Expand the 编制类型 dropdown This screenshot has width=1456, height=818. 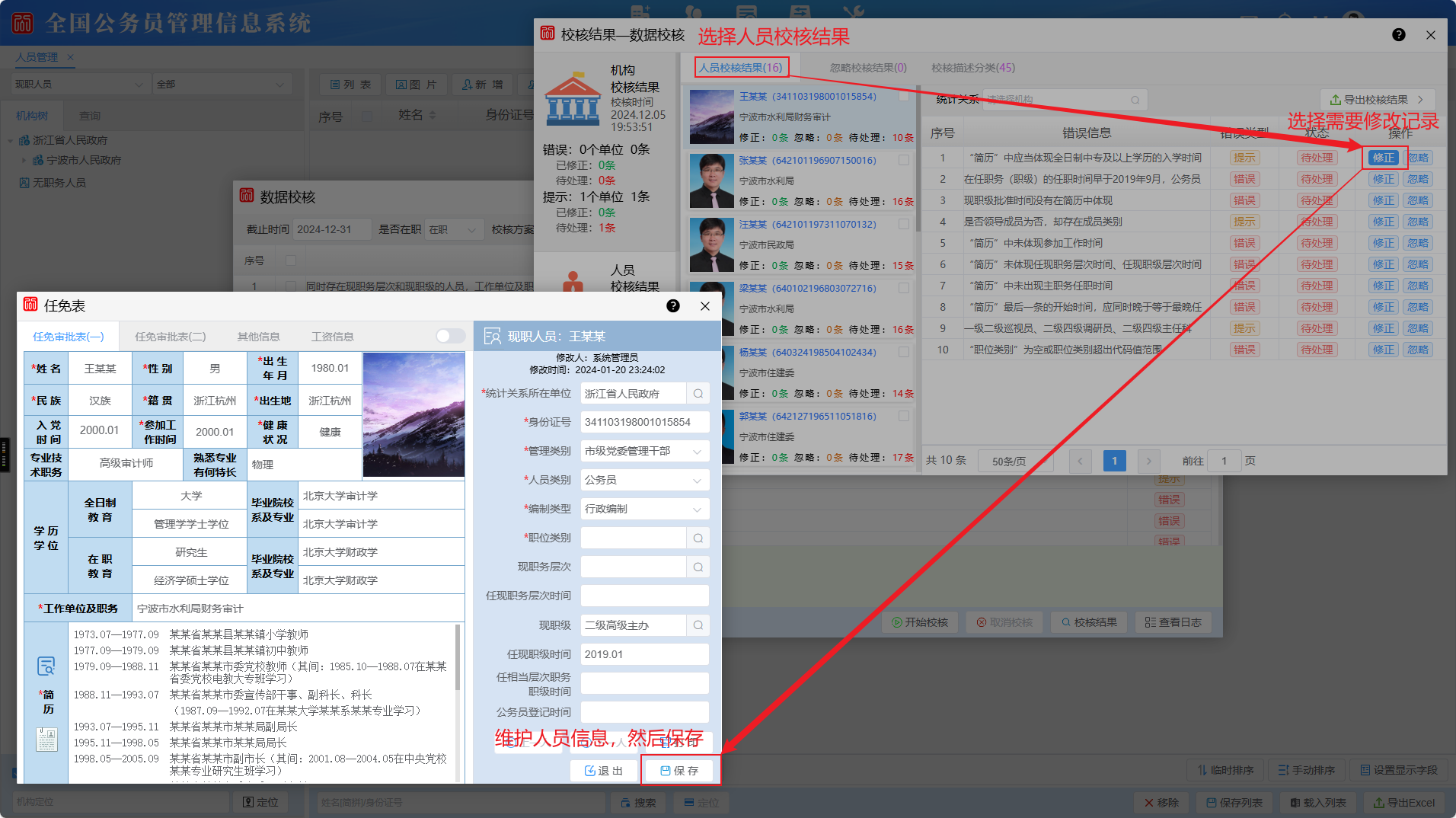(644, 510)
